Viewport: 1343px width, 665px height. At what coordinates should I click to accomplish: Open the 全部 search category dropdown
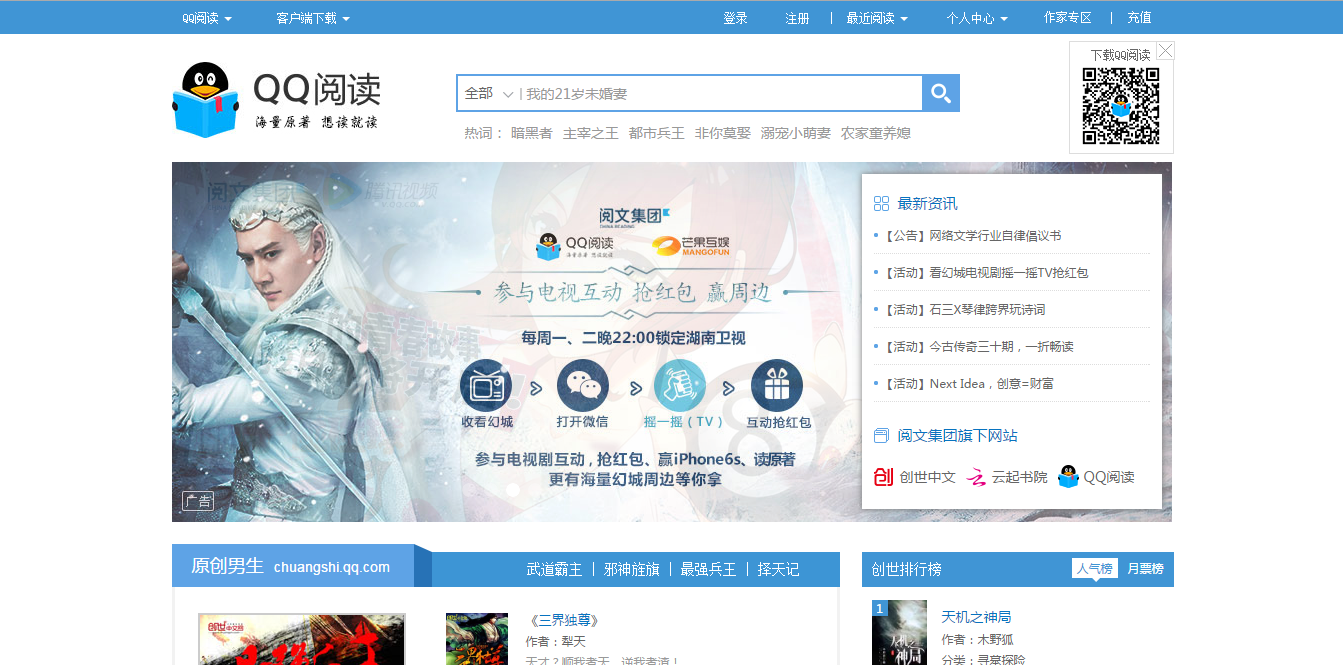(x=489, y=93)
